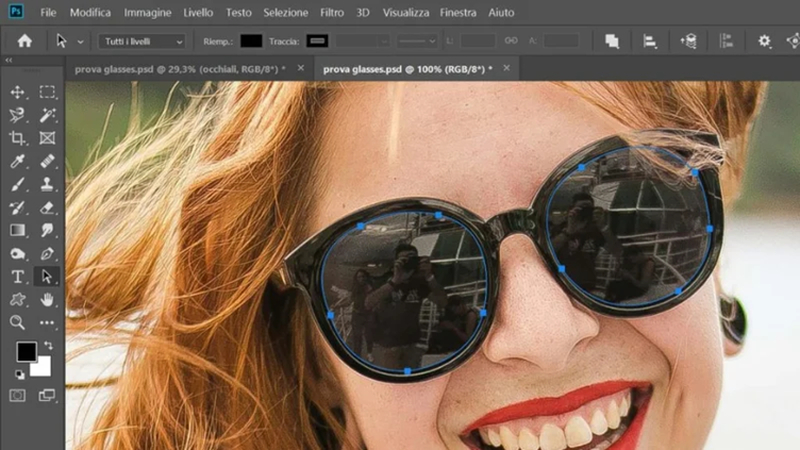Open the 3D menu
Image resolution: width=800 pixels, height=450 pixels.
click(363, 13)
